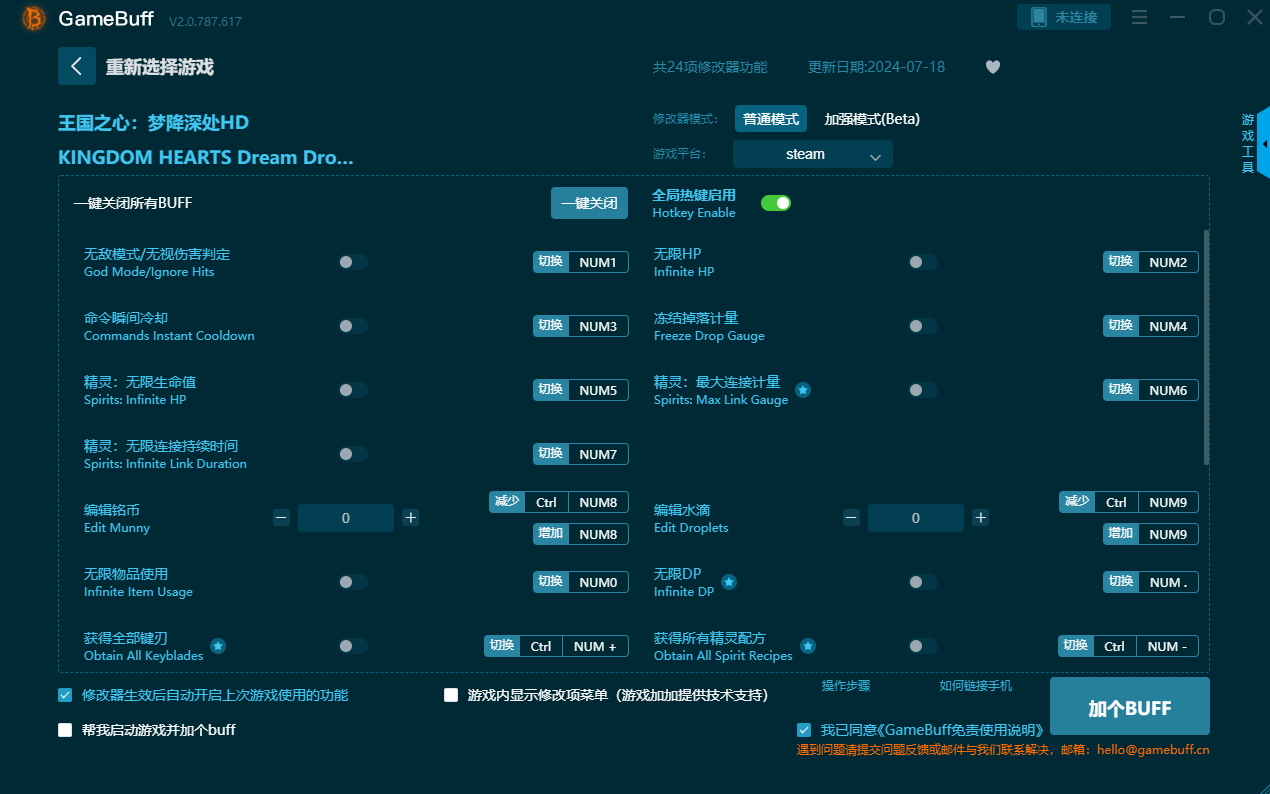Open the 如何链接手机 link
Image resolution: width=1270 pixels, height=794 pixels.
coord(975,686)
